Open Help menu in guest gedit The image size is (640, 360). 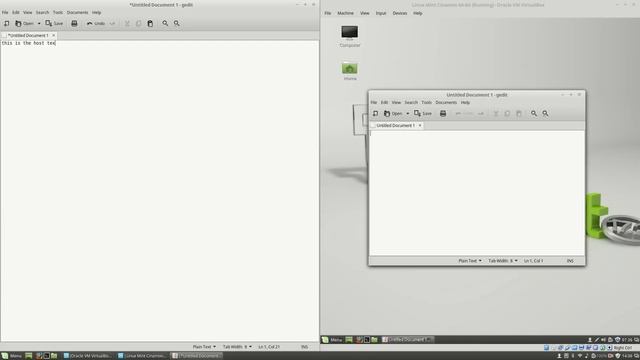tap(465, 102)
